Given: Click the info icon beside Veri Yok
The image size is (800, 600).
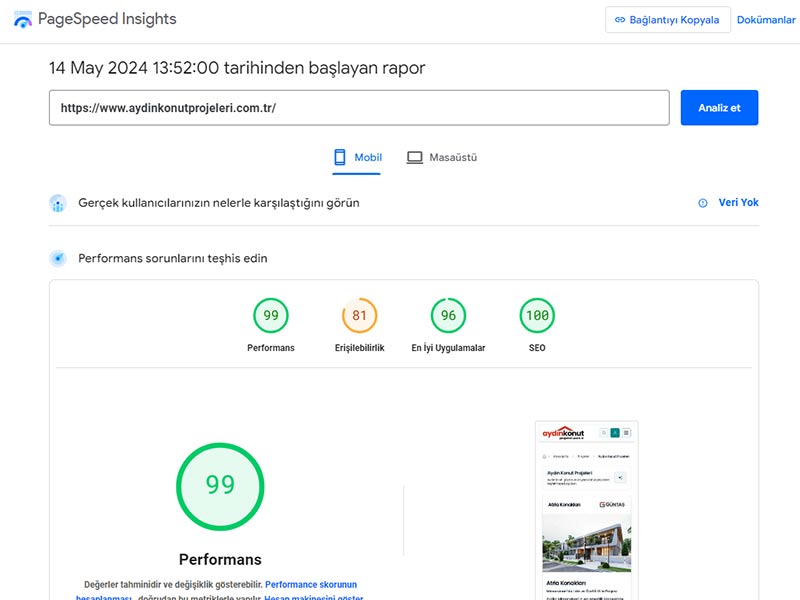Looking at the screenshot, I should point(703,203).
